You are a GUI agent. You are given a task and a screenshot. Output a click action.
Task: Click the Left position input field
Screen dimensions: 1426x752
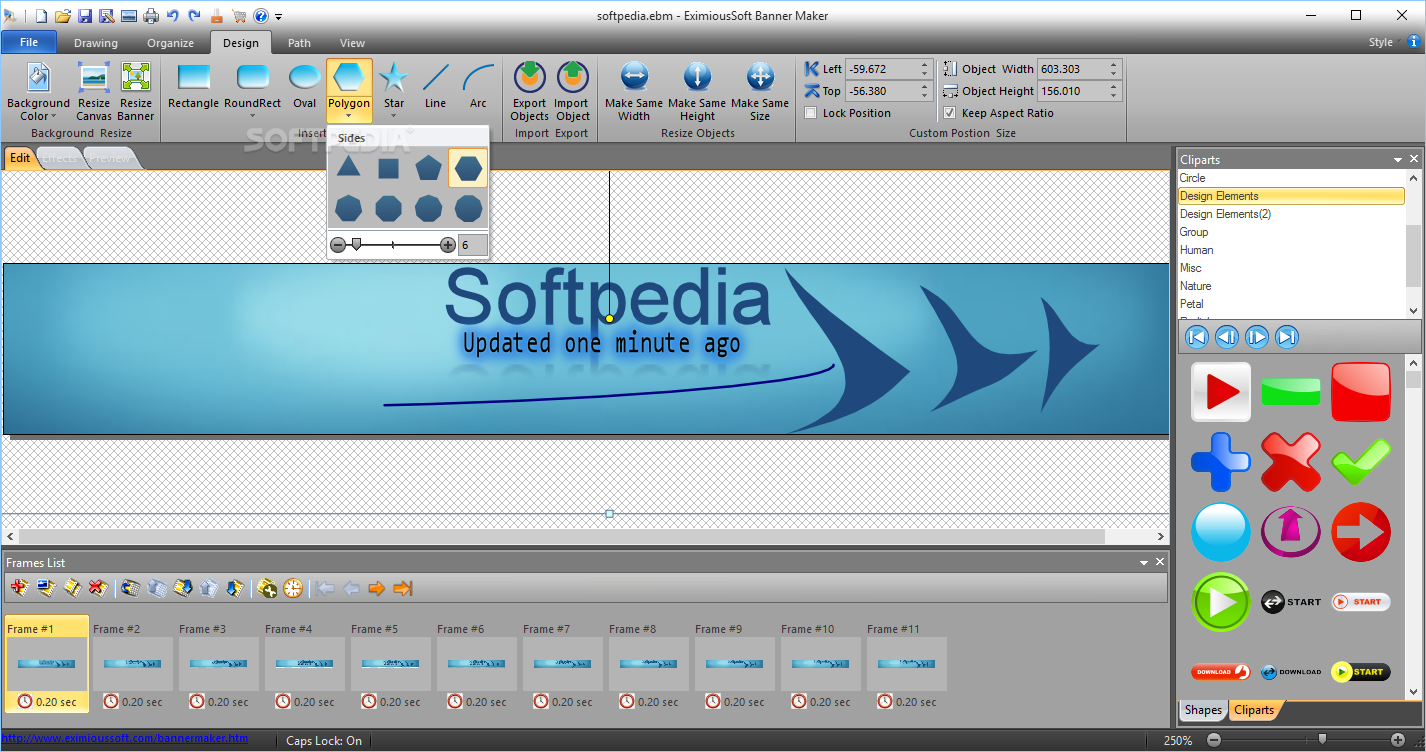coord(882,69)
